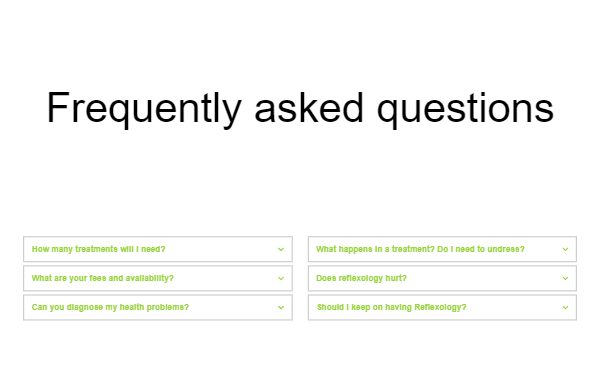Screen dimensions: 600x380
Task: Select the green text 'Does reflexology hurt?'
Action: coord(361,278)
